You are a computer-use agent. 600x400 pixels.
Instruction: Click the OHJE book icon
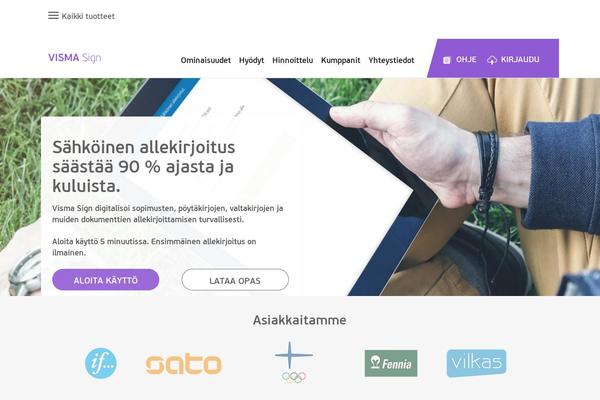pyautogui.click(x=447, y=60)
